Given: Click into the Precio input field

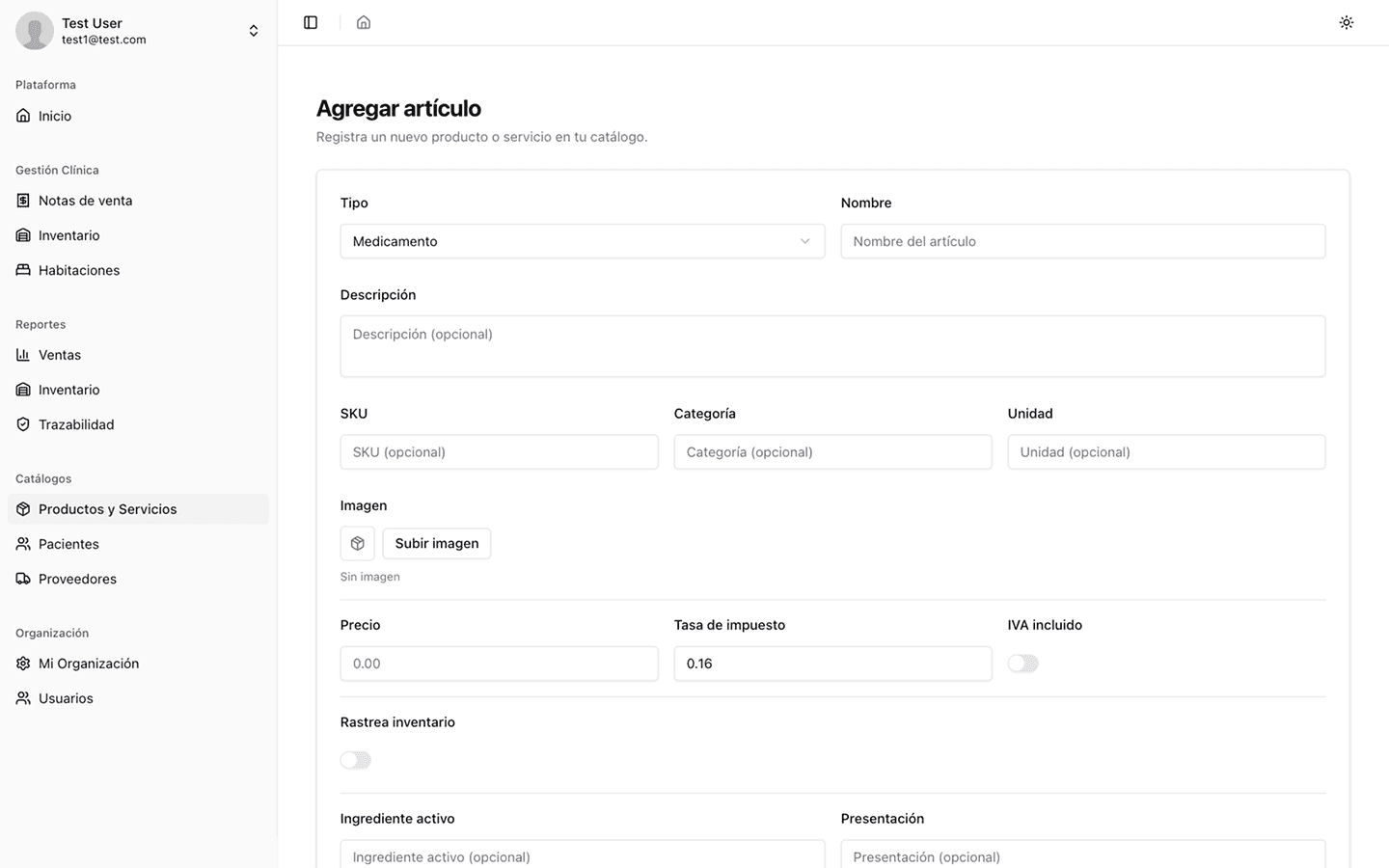Looking at the screenshot, I should coord(499,664).
